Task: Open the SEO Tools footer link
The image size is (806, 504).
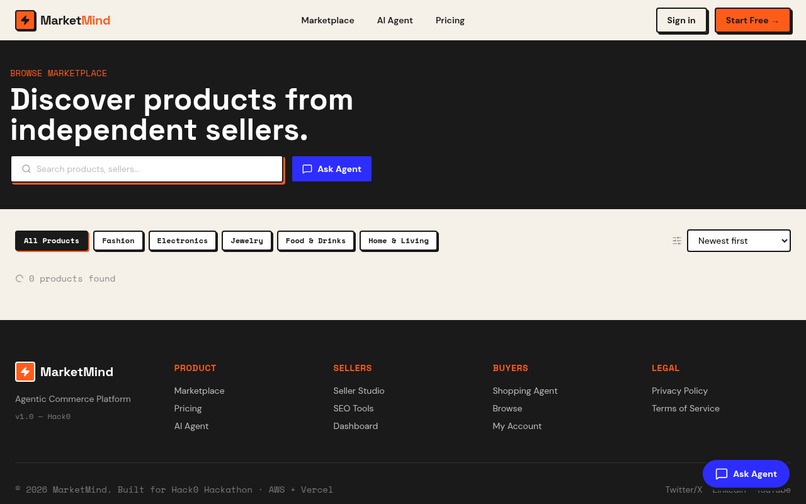Action: tap(353, 408)
